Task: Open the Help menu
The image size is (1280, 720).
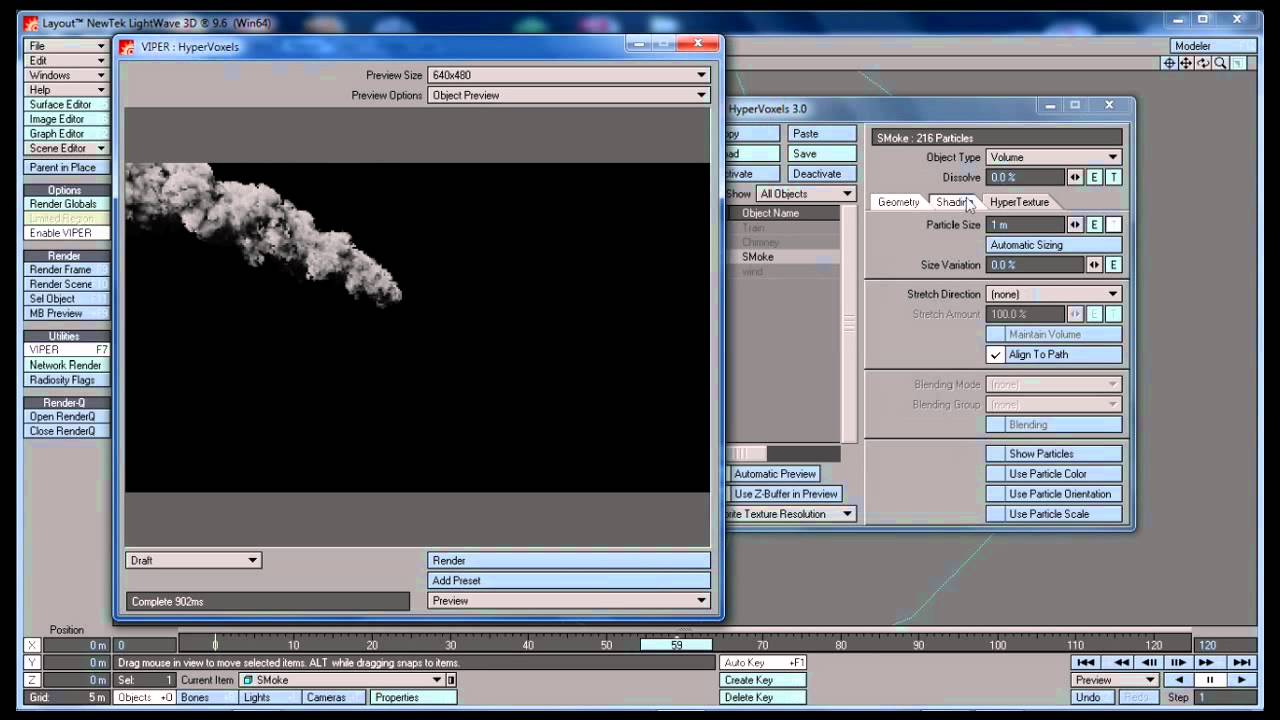Action: 66,90
